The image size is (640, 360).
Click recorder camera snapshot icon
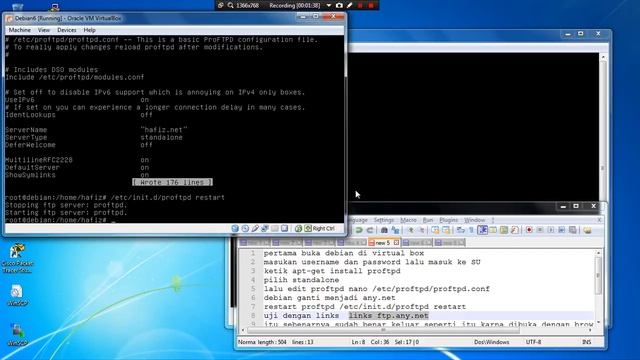pyautogui.click(x=339, y=5)
